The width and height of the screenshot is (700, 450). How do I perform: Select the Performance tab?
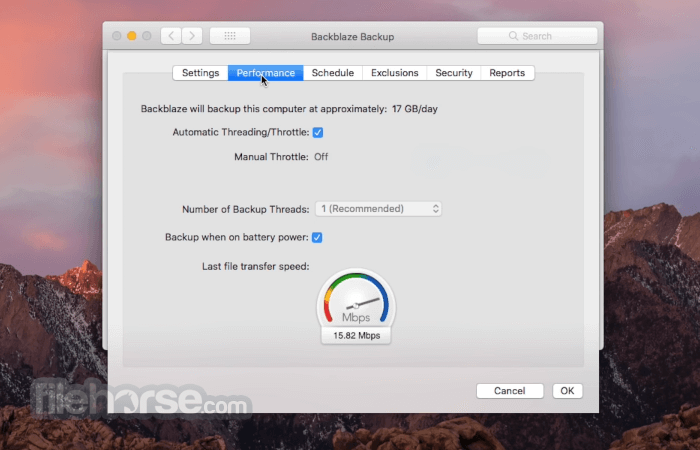(x=266, y=73)
